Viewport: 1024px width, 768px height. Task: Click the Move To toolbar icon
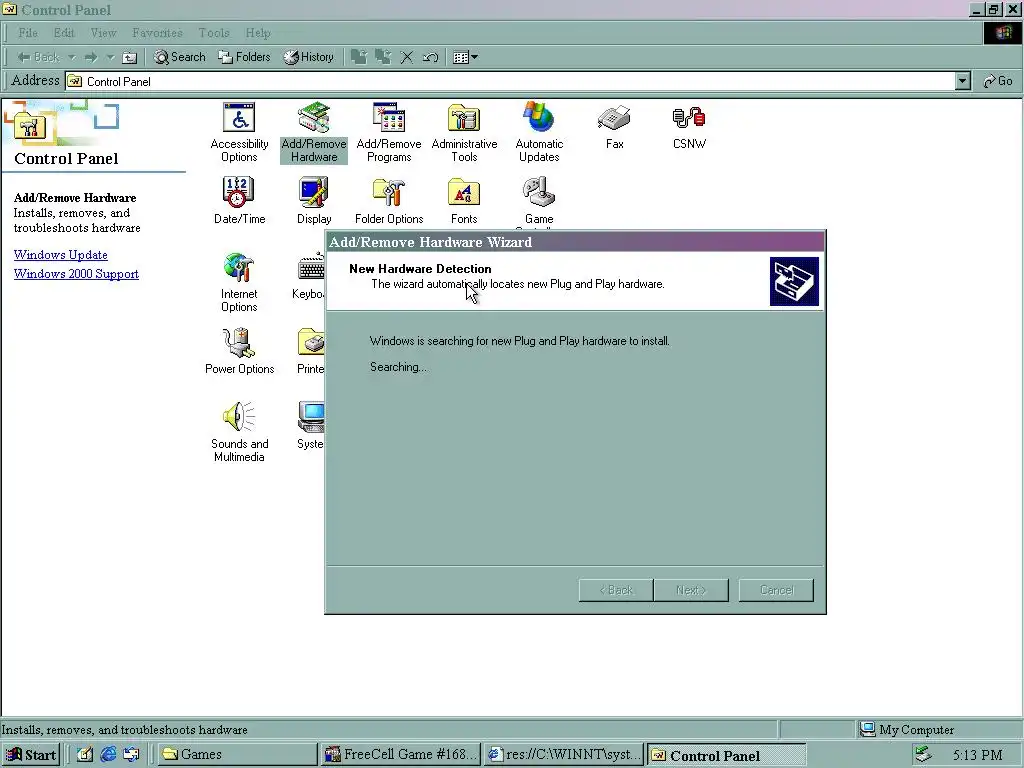pos(359,57)
